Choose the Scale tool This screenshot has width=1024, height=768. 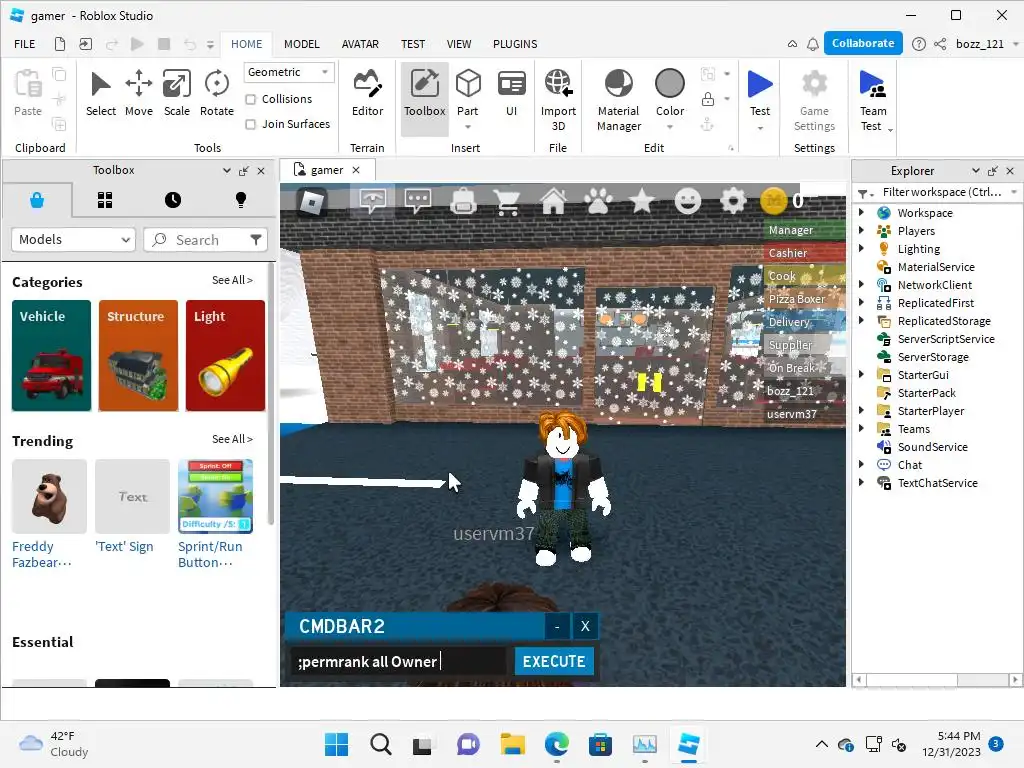[x=176, y=94]
